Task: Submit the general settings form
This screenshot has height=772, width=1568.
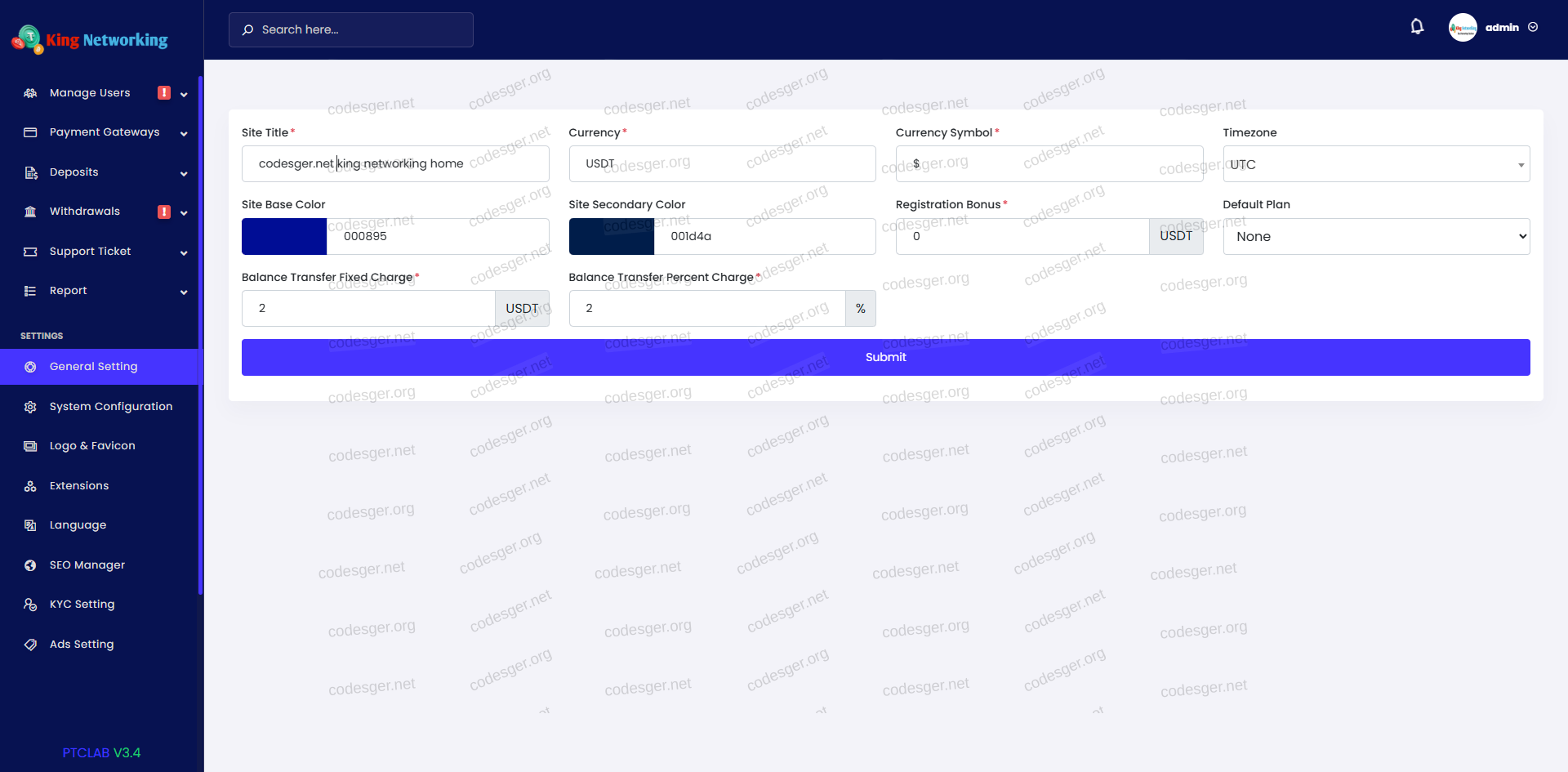Action: click(x=885, y=358)
